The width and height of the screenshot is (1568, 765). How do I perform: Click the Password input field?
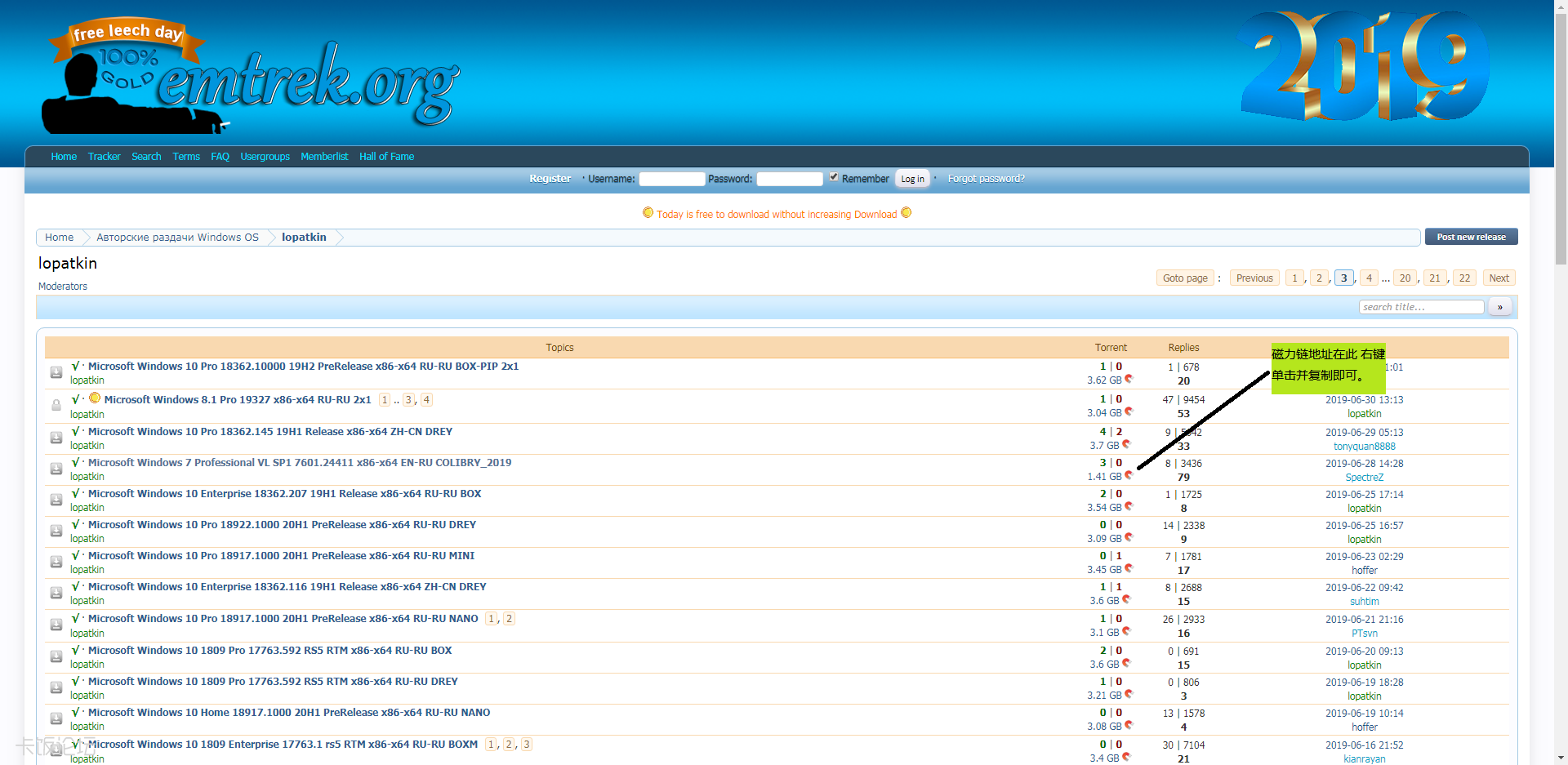click(x=789, y=179)
